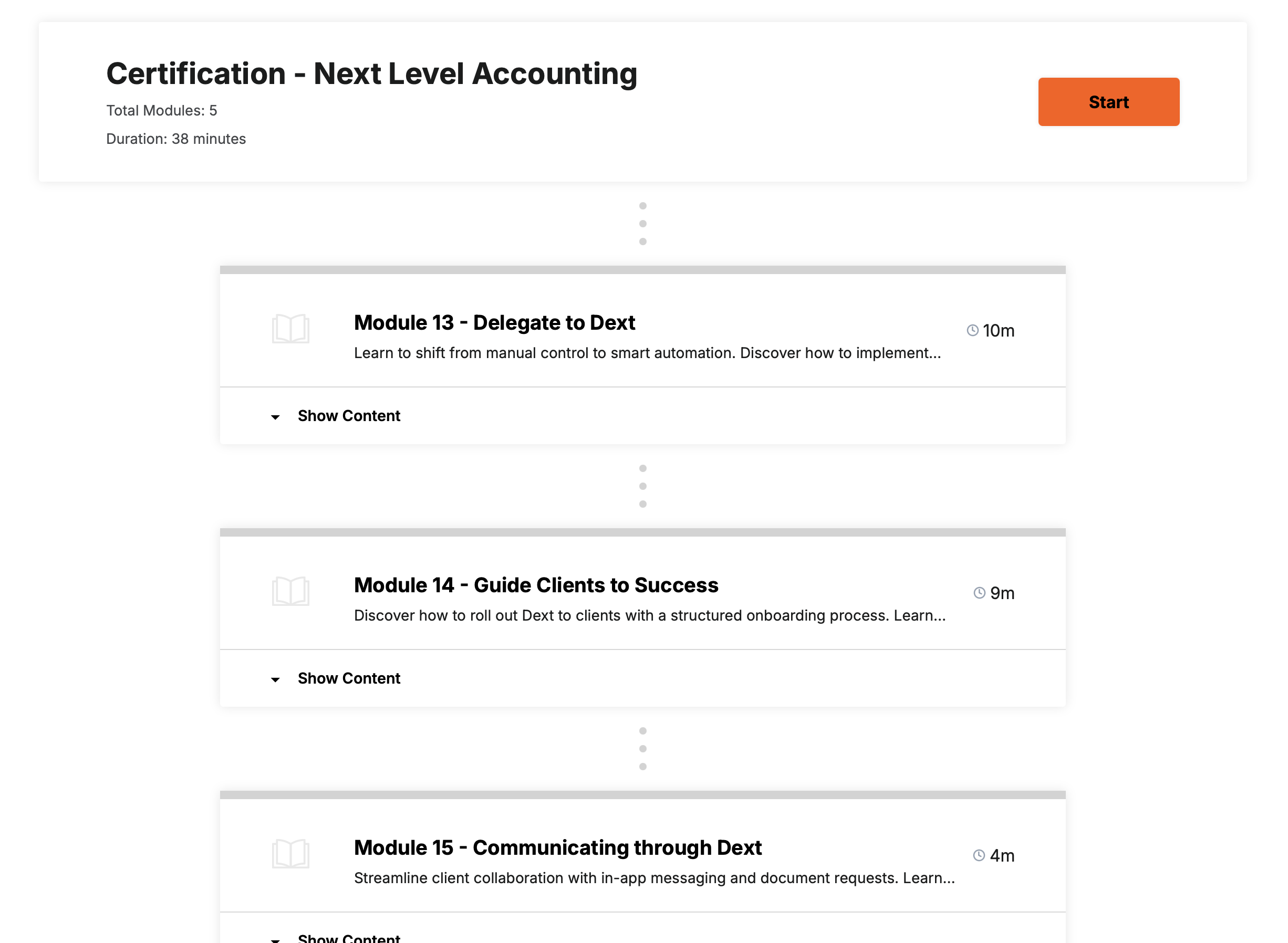
Task: Click the orange Start button
Action: tap(1109, 102)
